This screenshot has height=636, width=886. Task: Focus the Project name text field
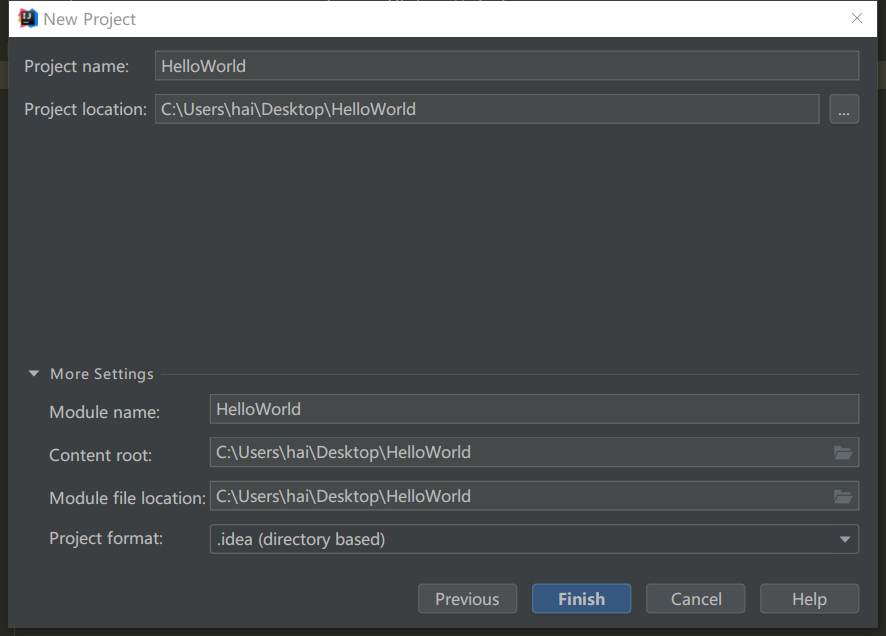506,66
